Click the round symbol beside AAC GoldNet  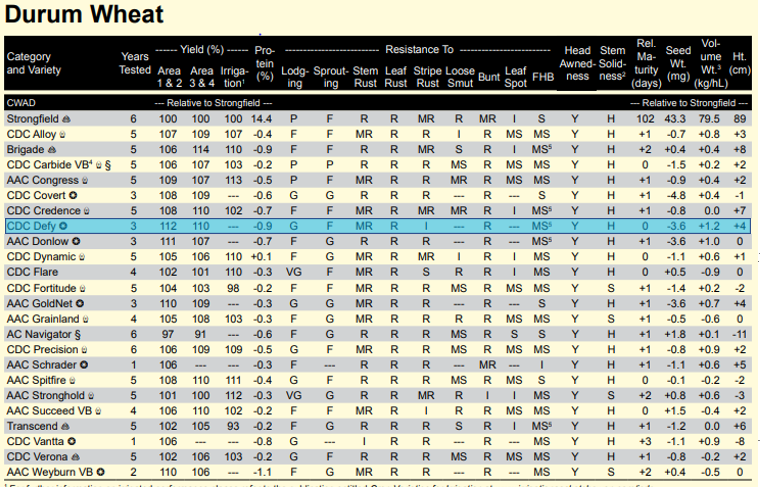point(80,304)
